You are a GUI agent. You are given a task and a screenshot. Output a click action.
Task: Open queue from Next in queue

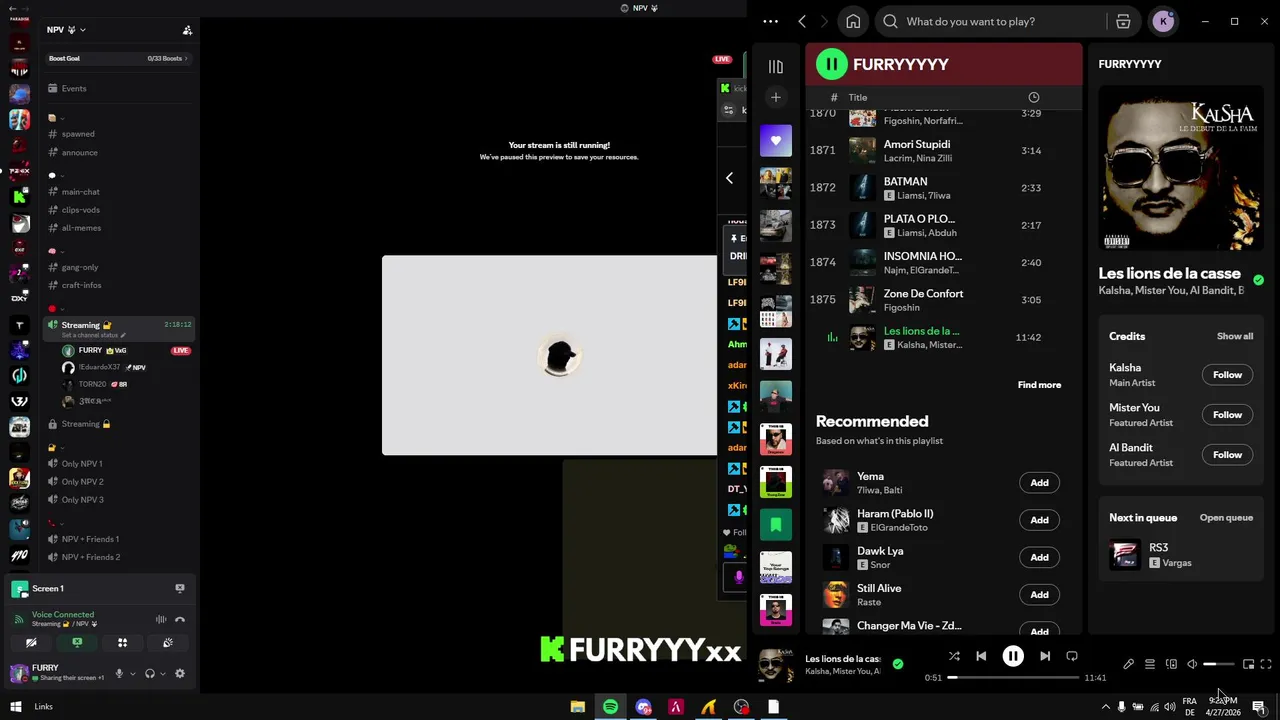pos(1226,517)
